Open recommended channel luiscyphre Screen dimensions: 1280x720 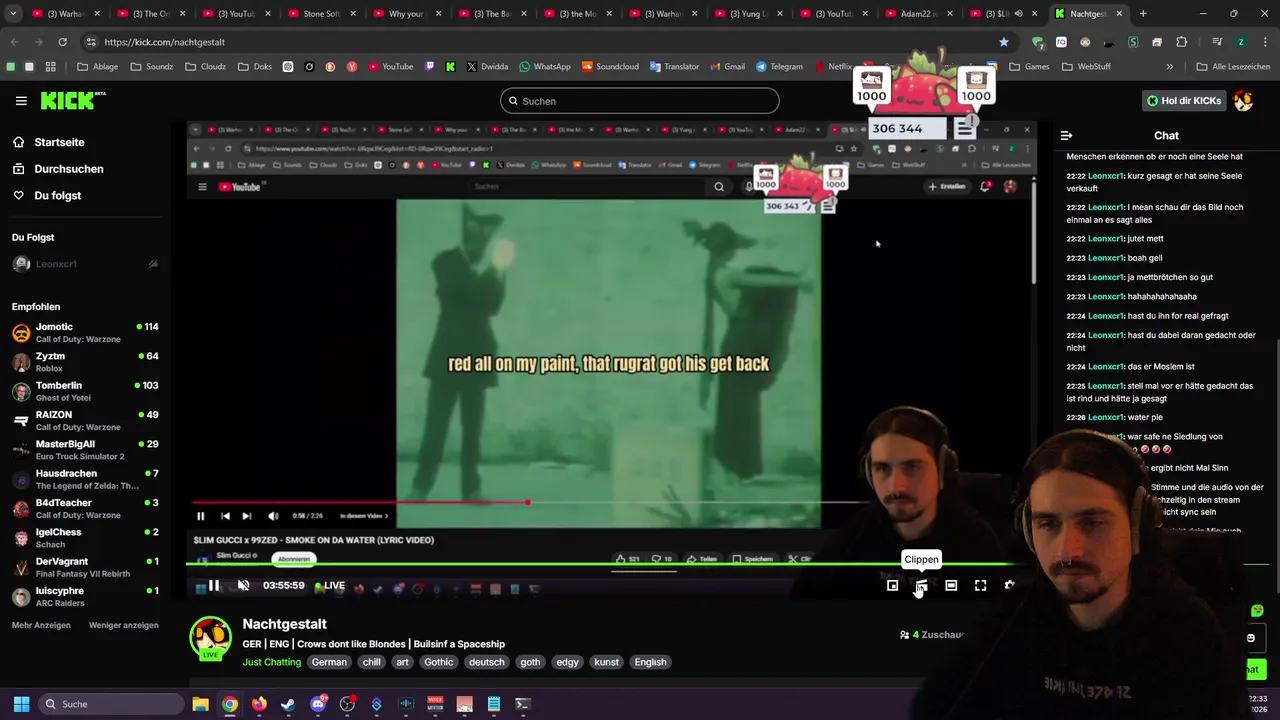[x=85, y=597]
